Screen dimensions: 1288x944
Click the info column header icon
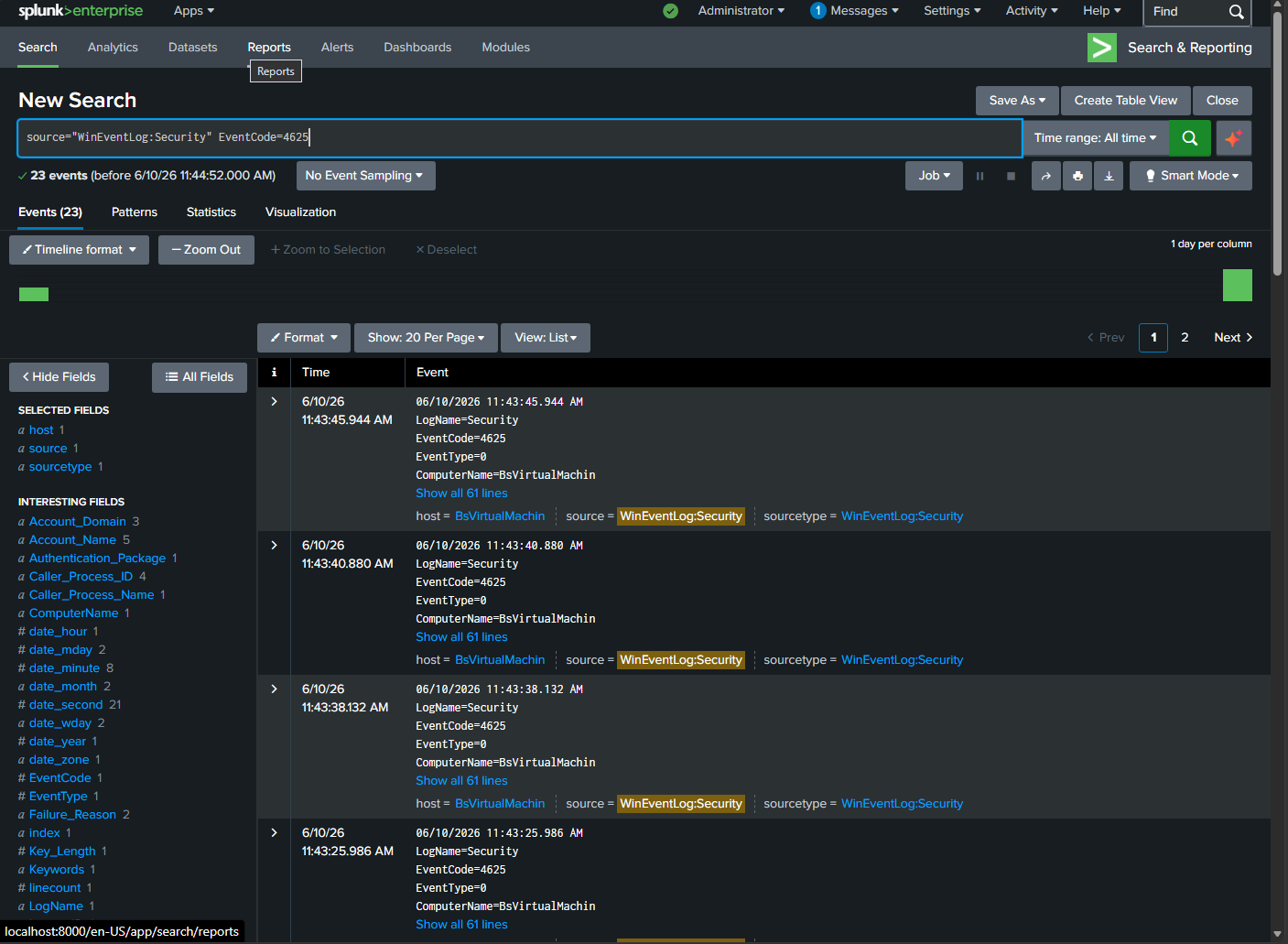click(x=274, y=373)
